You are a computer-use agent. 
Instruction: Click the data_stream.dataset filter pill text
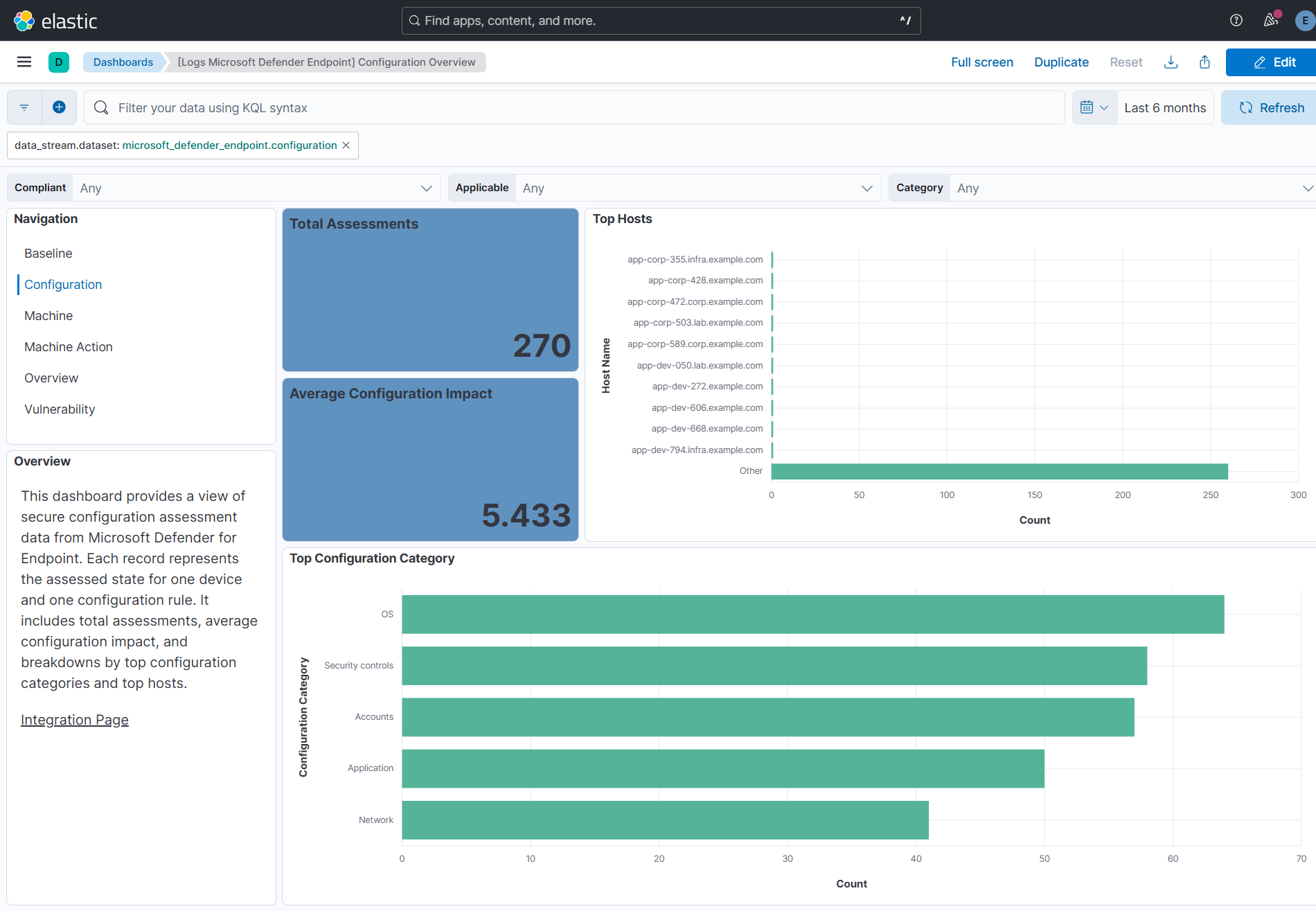175,145
